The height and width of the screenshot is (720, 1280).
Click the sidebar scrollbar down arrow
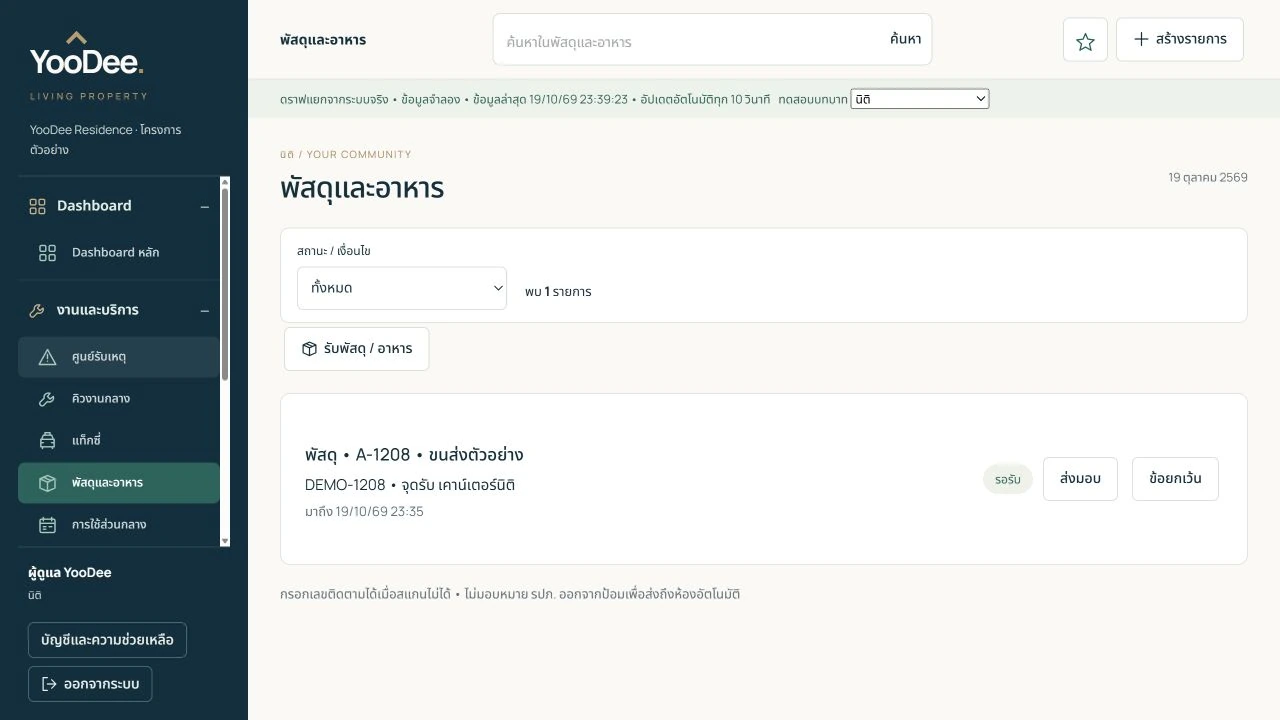click(224, 541)
